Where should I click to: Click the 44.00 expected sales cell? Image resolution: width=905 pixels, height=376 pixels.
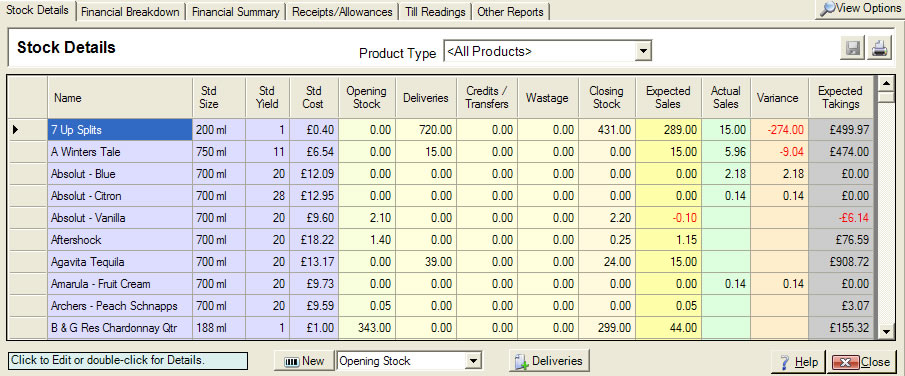pos(668,327)
